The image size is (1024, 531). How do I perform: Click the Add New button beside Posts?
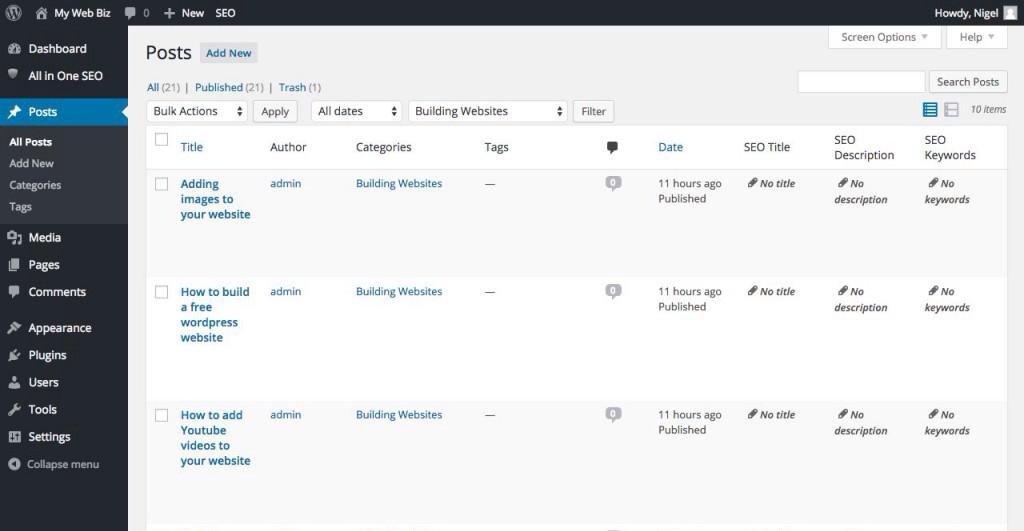(x=229, y=54)
